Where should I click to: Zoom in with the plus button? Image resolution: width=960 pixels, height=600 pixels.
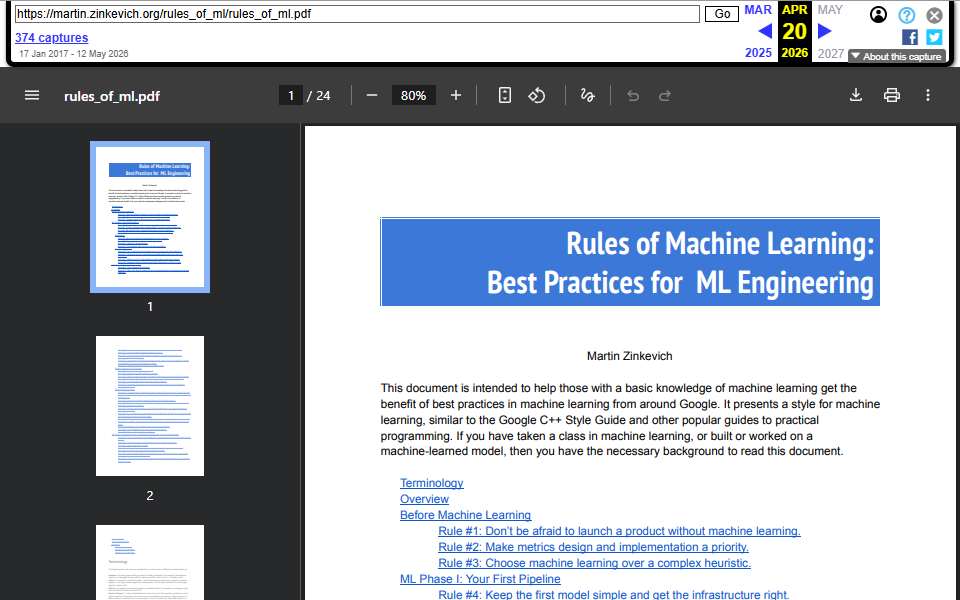[456, 96]
